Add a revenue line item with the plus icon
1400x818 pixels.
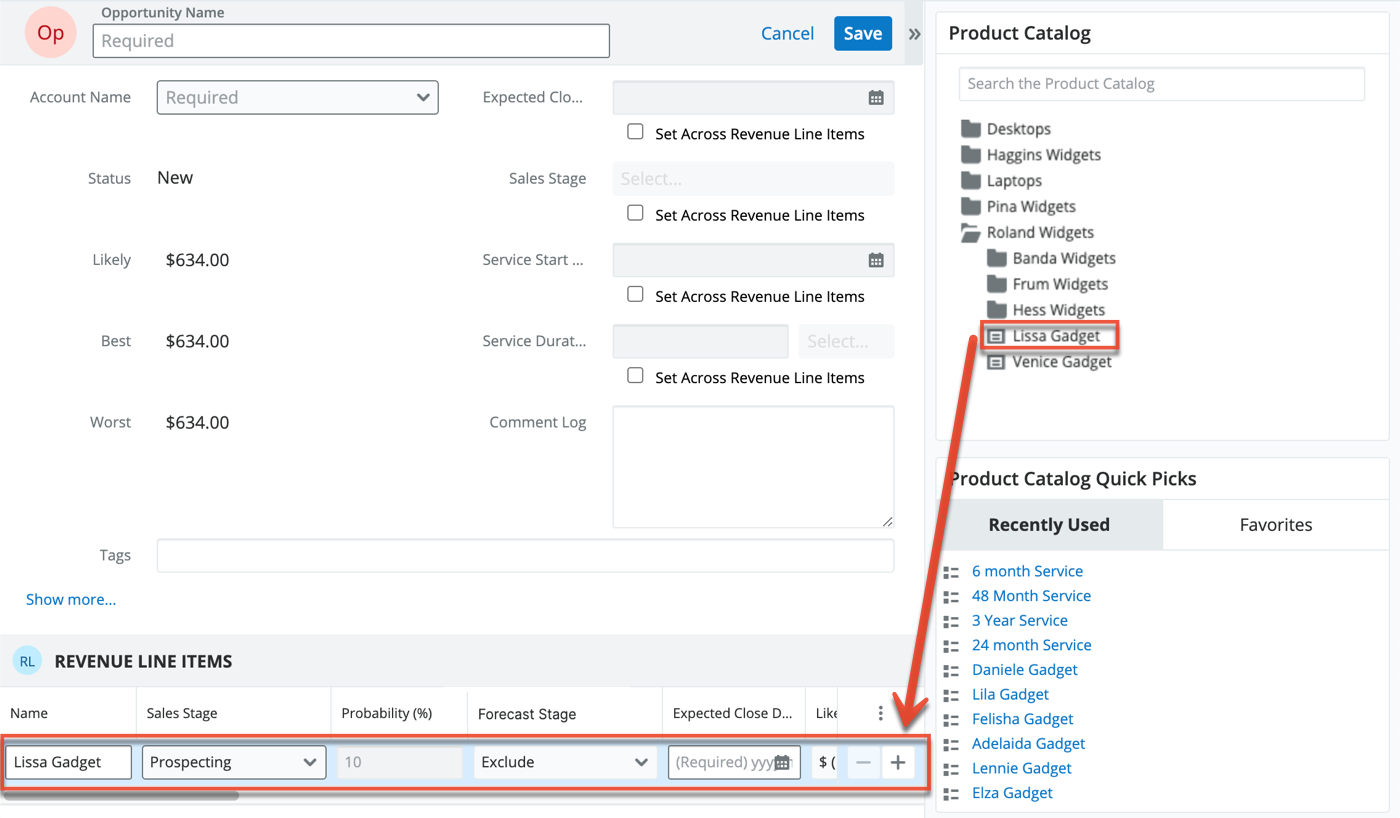pyautogui.click(x=898, y=762)
